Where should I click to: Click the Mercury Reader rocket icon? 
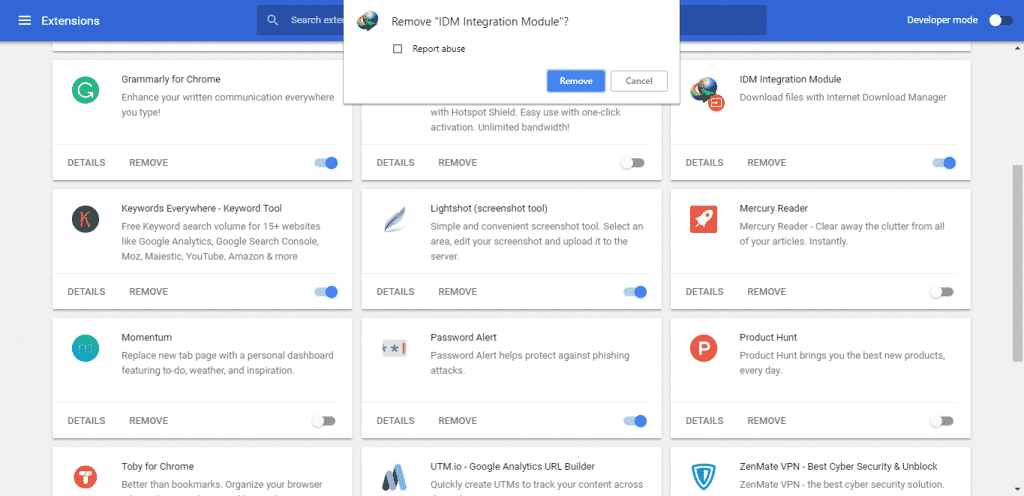pyautogui.click(x=703, y=220)
